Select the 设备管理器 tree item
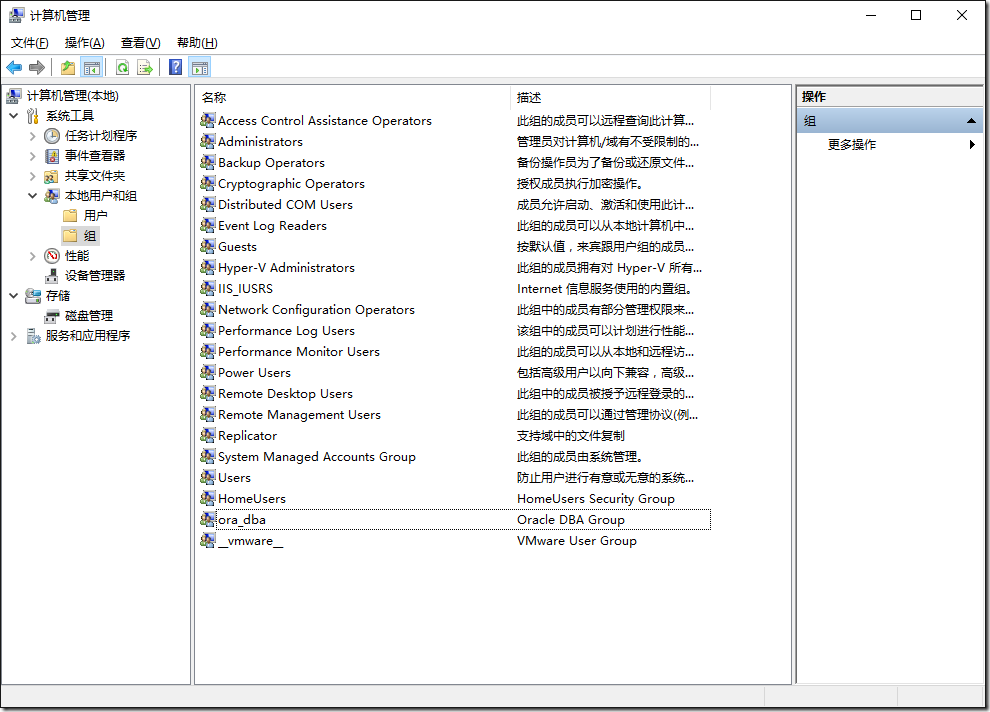The image size is (990, 712). [x=95, y=276]
